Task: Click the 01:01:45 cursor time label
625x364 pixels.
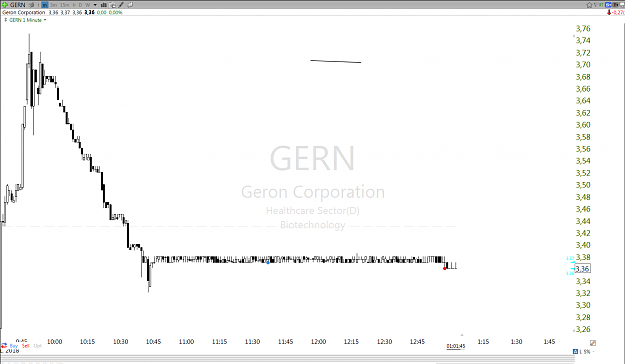Action: point(456,346)
